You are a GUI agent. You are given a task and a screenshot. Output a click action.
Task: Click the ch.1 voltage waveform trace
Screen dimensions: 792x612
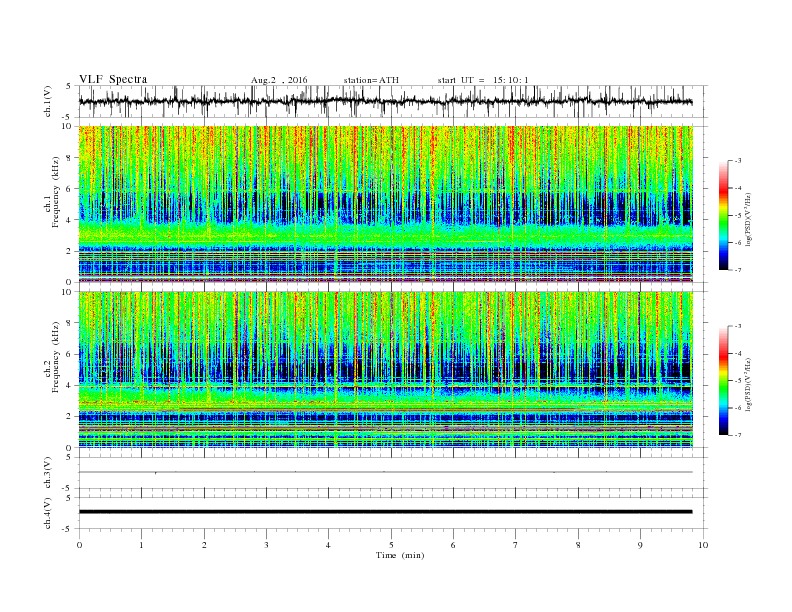385,101
